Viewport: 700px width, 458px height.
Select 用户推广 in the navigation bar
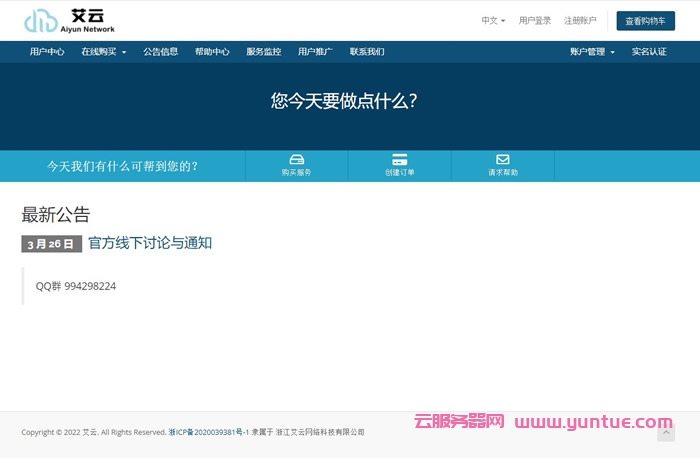pos(315,52)
